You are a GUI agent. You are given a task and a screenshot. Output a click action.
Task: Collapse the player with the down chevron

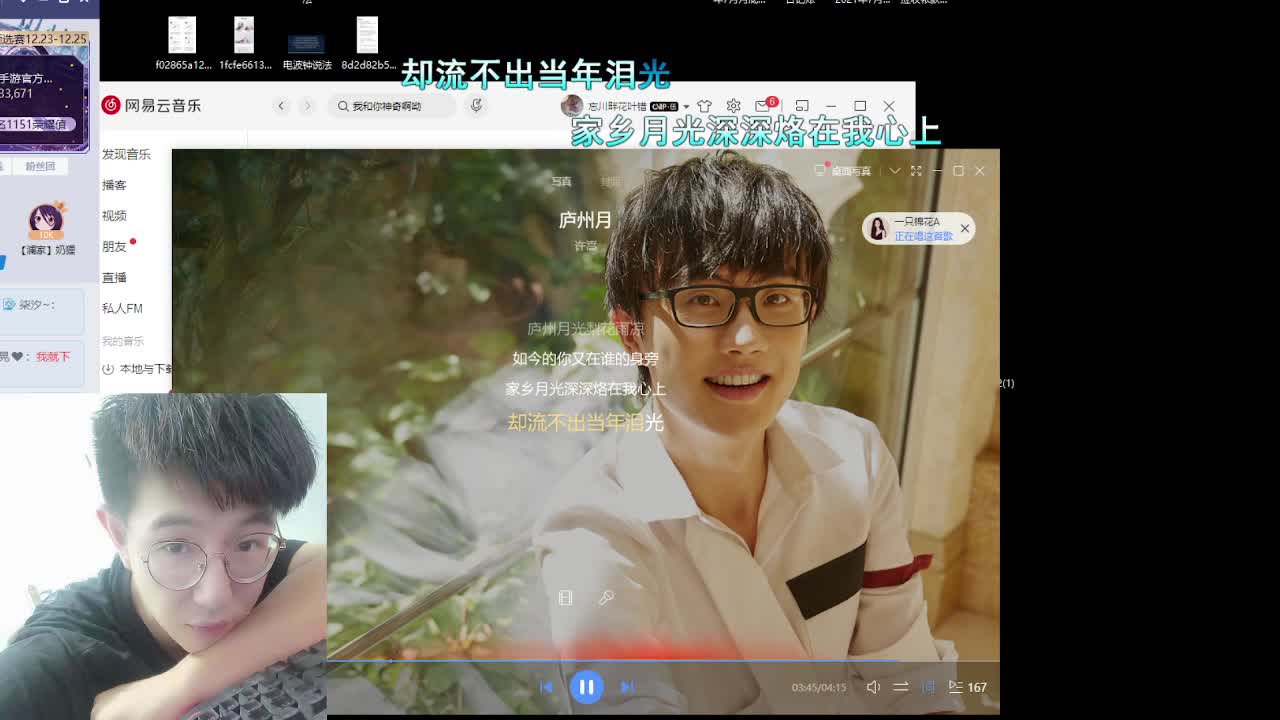pyautogui.click(x=894, y=171)
